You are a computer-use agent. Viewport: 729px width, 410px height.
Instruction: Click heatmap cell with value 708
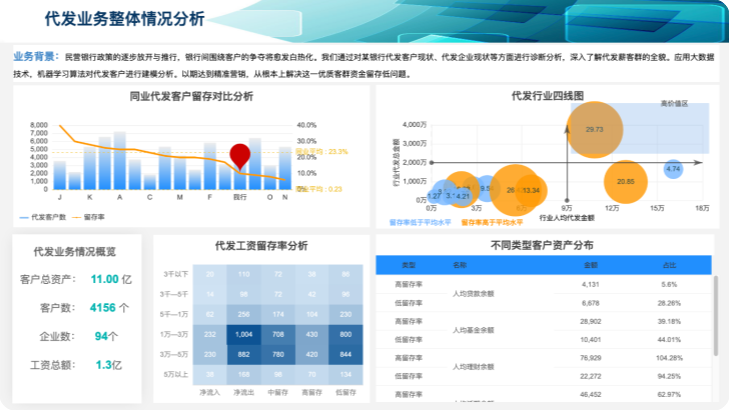[x=278, y=334]
